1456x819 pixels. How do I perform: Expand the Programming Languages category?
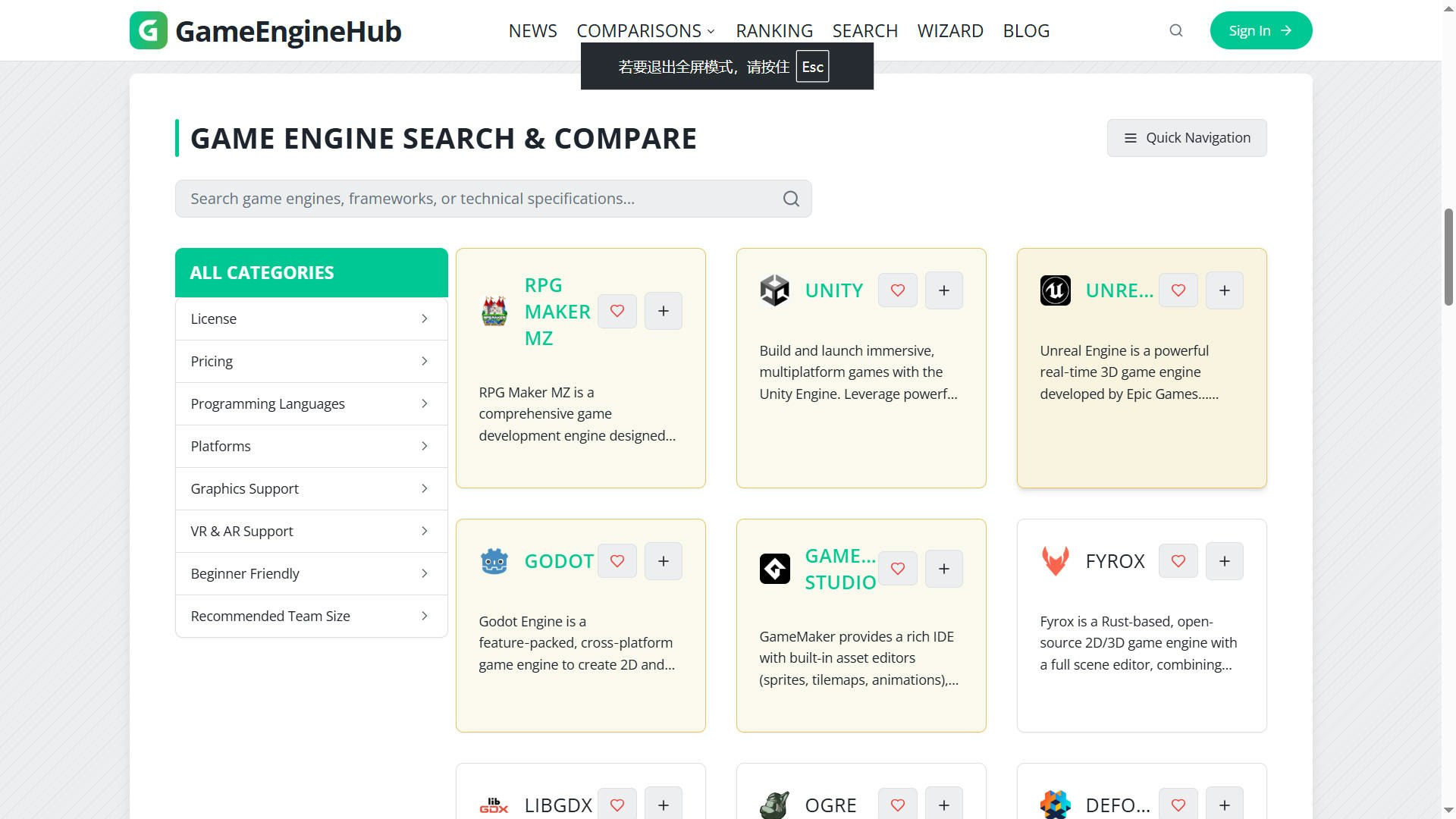pyautogui.click(x=311, y=403)
